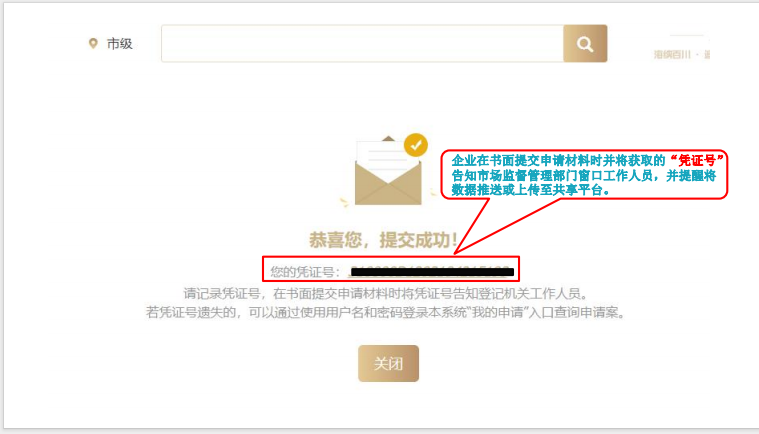The height and width of the screenshot is (434, 759).
Task: Click the 数据推送或上传至共享平台 callout line
Action: click(531, 190)
